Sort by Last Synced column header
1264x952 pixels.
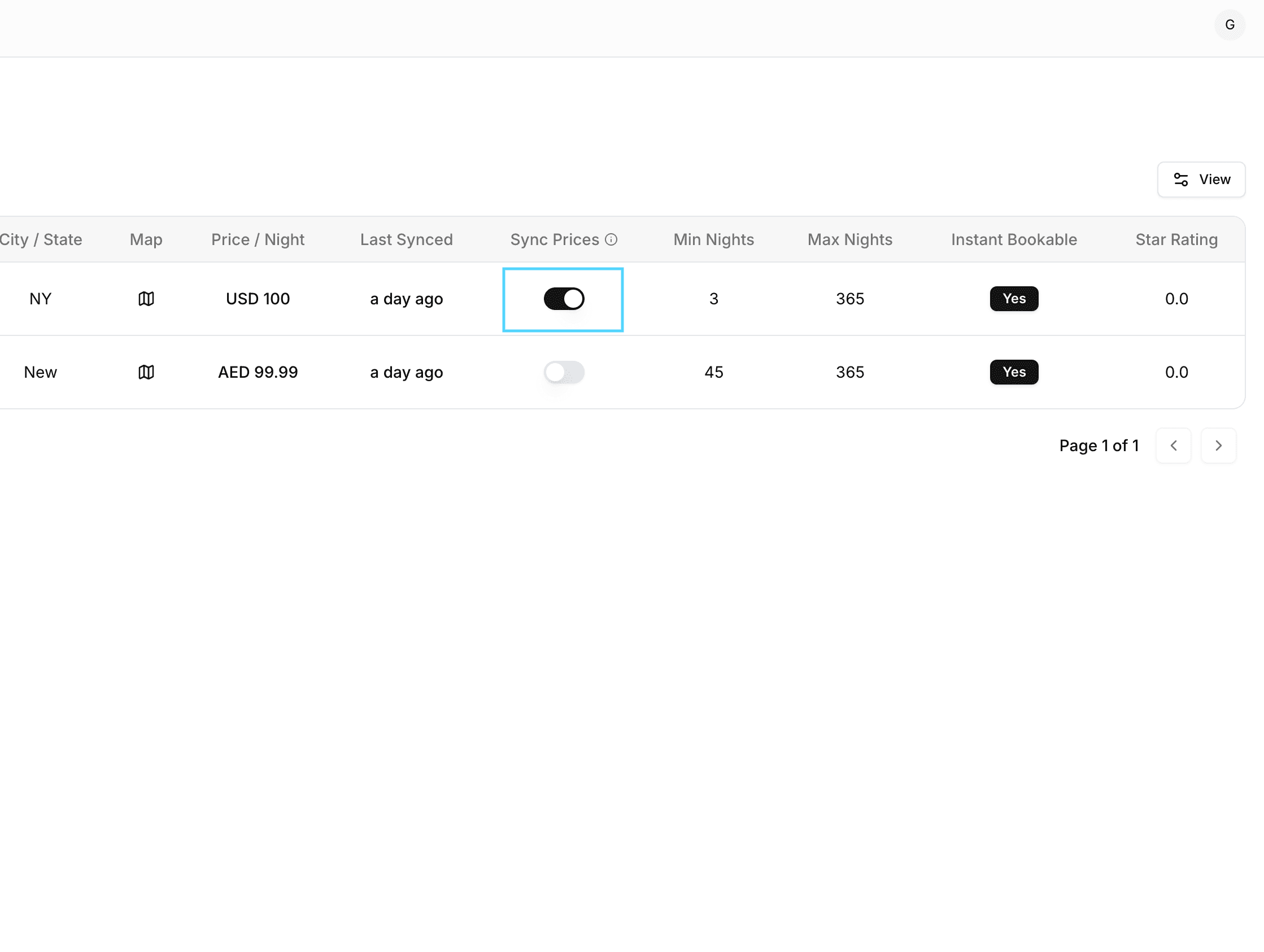click(x=406, y=239)
